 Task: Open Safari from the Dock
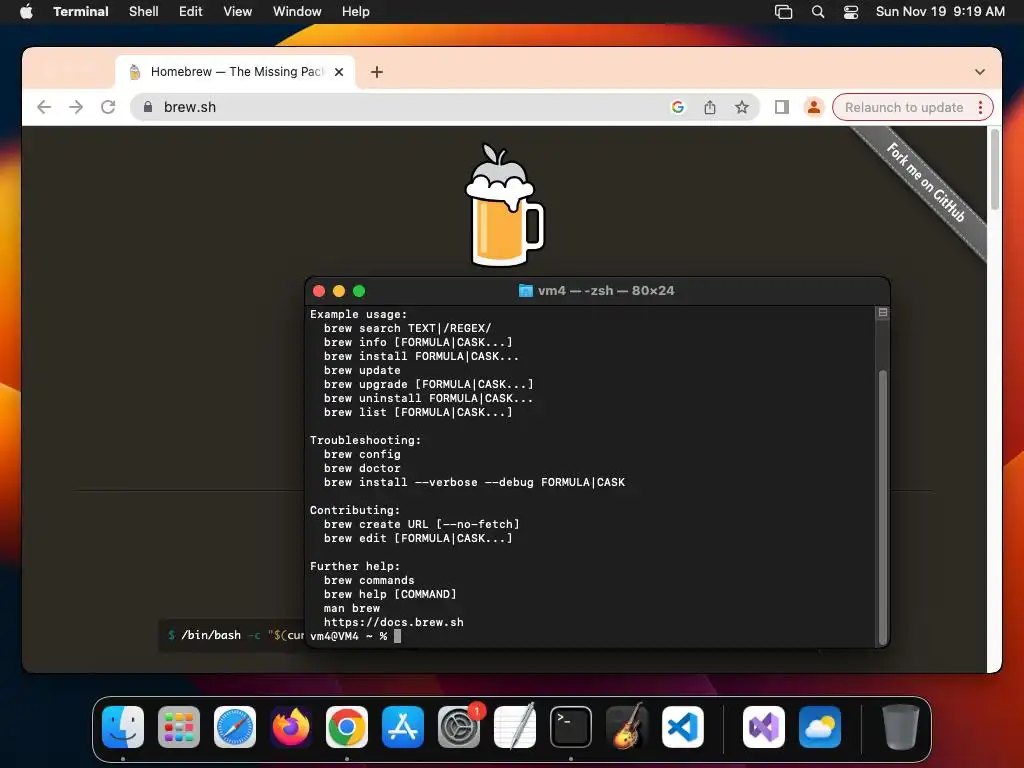tap(235, 727)
